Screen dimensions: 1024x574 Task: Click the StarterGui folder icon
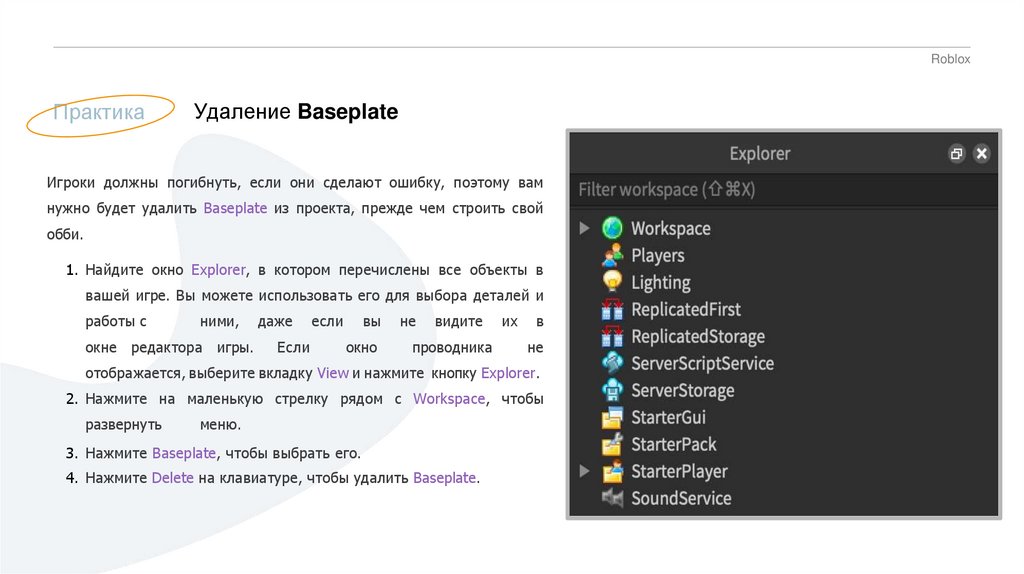612,417
